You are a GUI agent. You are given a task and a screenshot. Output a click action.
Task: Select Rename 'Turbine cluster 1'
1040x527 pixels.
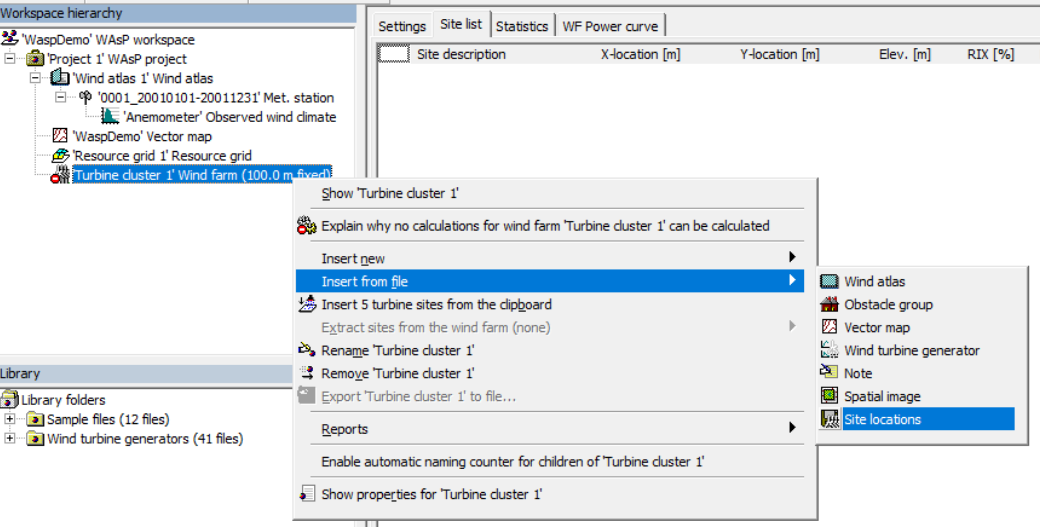click(397, 351)
